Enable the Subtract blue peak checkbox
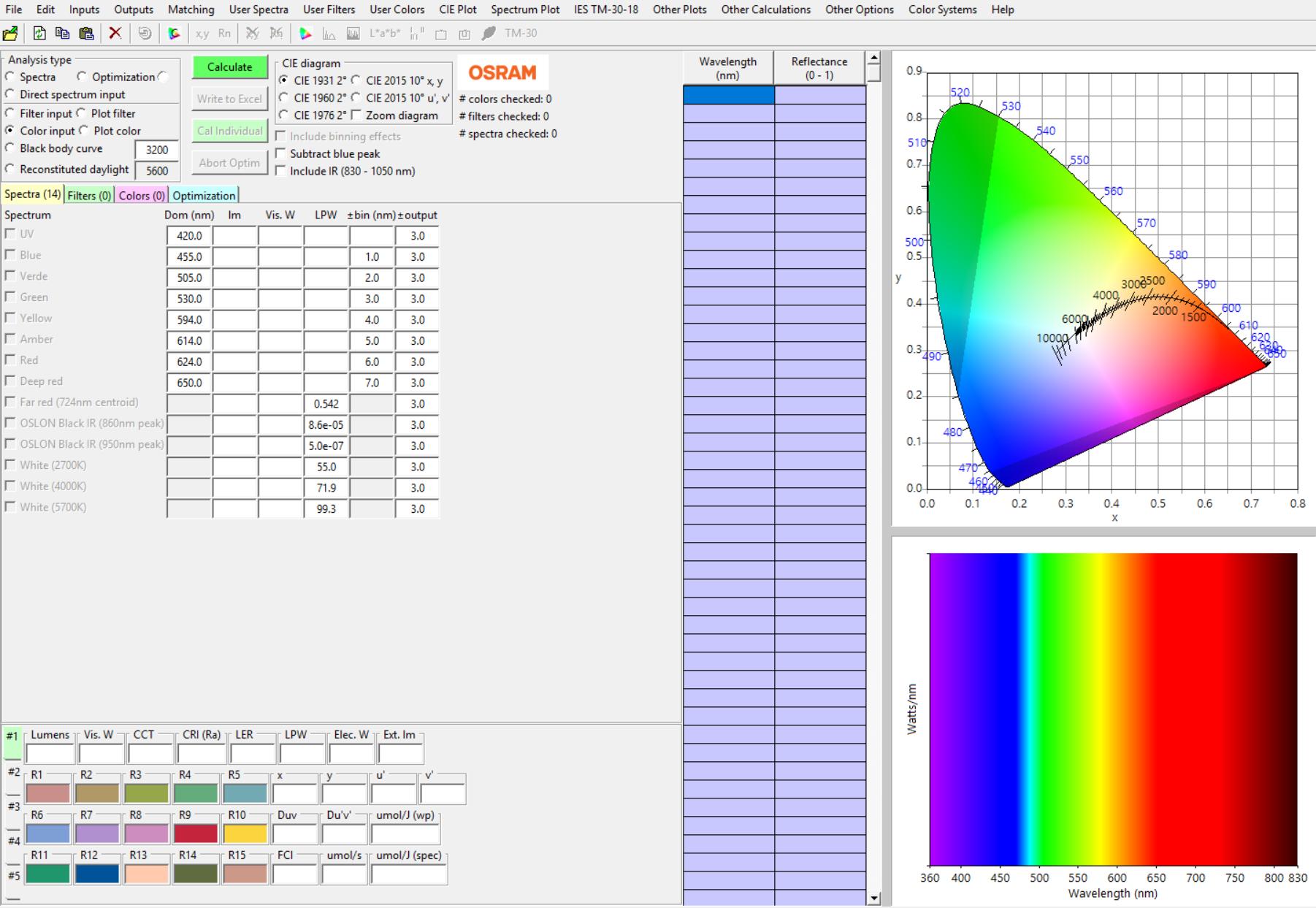 click(x=281, y=153)
